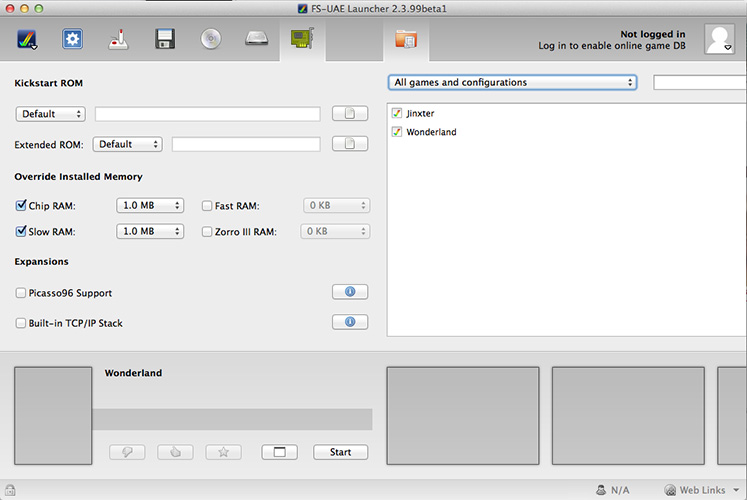This screenshot has width=747, height=500.
Task: Click the game search field
Action: click(699, 83)
